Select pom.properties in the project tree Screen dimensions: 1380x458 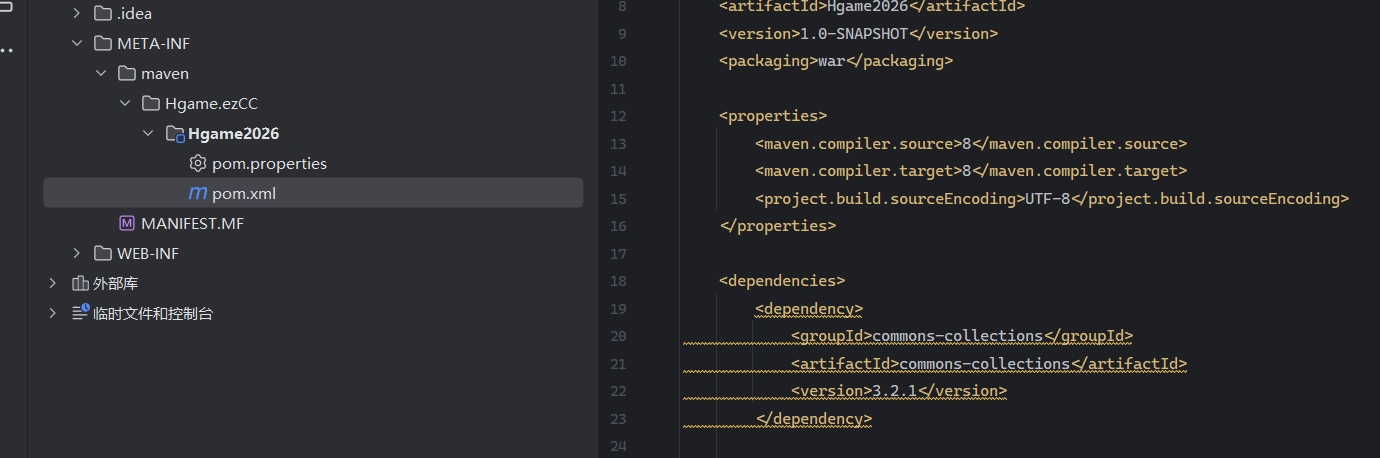click(269, 163)
